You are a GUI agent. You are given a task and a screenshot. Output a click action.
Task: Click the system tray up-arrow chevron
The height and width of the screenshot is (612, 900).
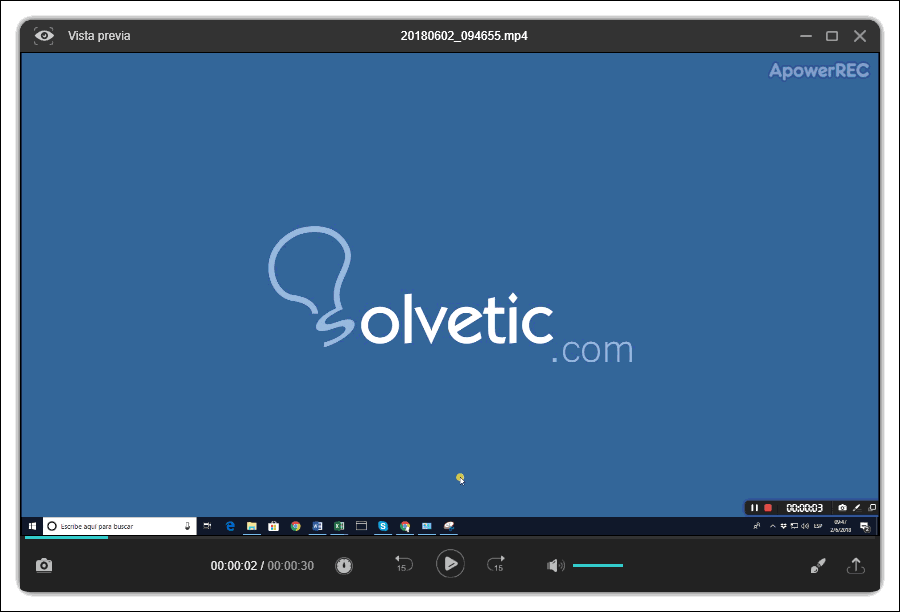pos(773,526)
